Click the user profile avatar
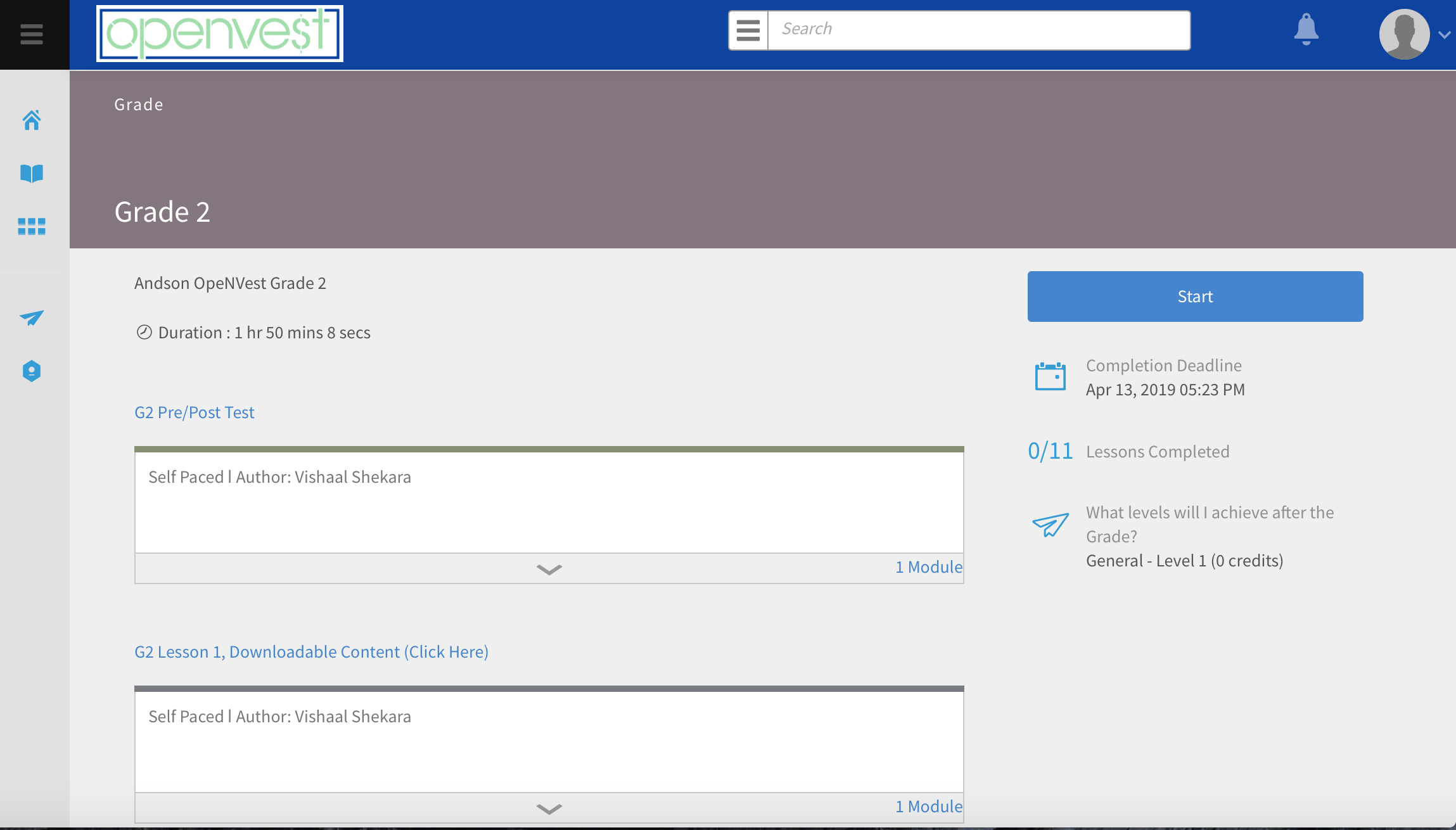The image size is (1456, 830). pyautogui.click(x=1404, y=34)
